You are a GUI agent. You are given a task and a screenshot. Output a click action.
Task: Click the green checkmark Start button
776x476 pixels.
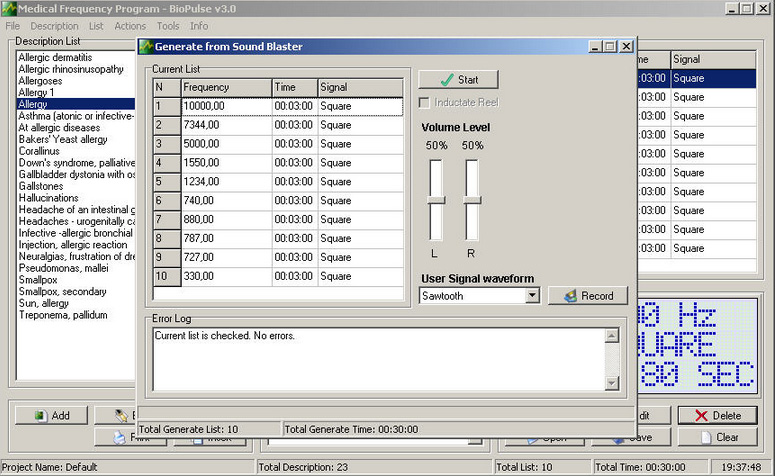[458, 80]
